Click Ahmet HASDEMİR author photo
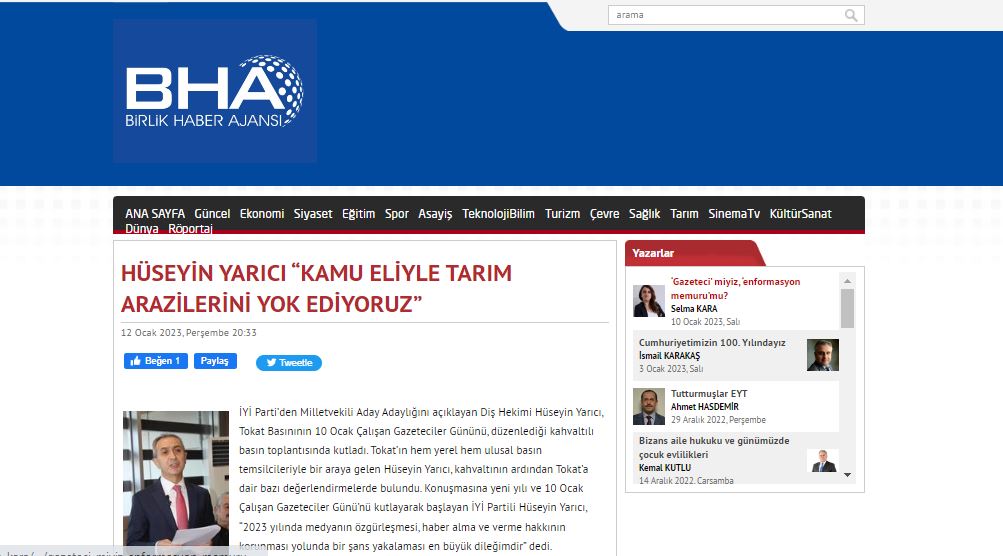 649,406
